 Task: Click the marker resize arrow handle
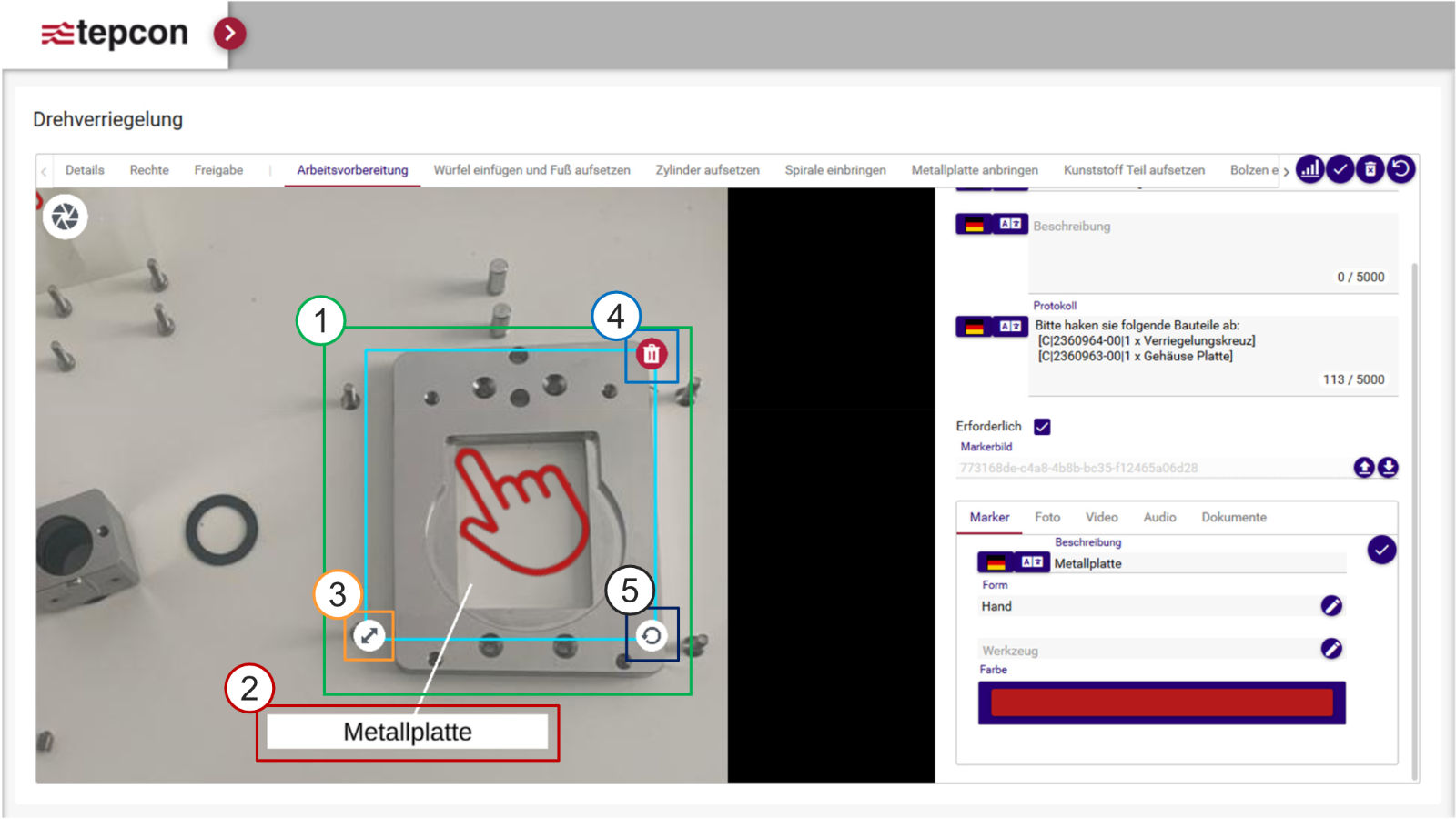[x=369, y=635]
